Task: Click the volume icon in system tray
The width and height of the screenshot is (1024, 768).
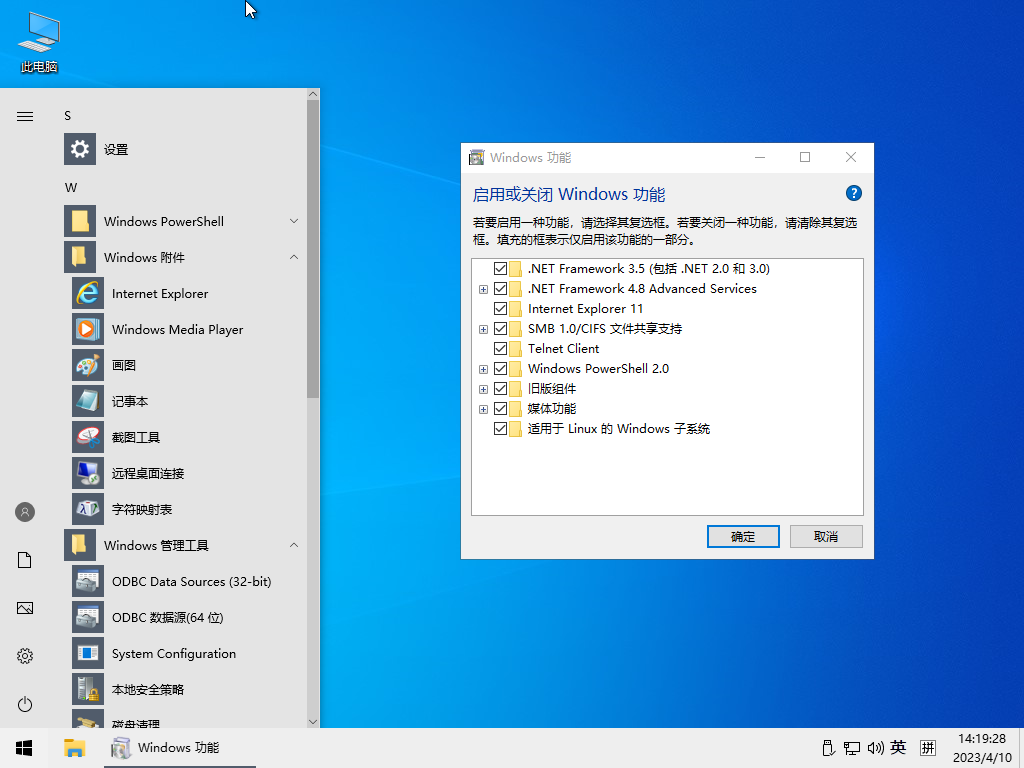Action: pos(875,748)
